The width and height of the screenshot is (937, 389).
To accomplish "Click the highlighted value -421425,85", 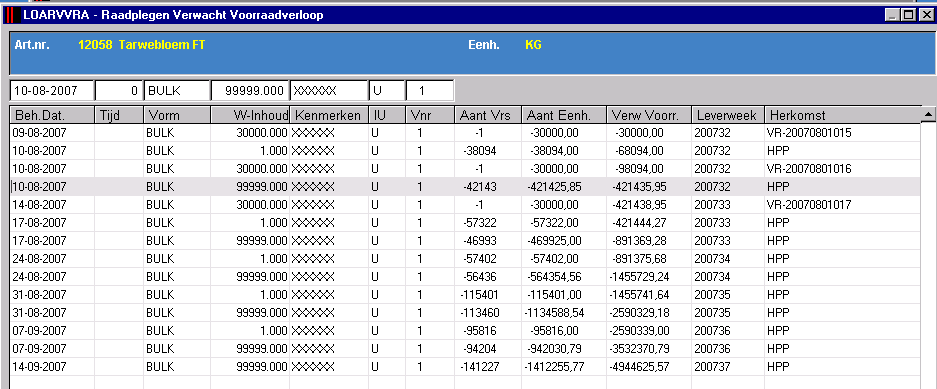I will [554, 187].
